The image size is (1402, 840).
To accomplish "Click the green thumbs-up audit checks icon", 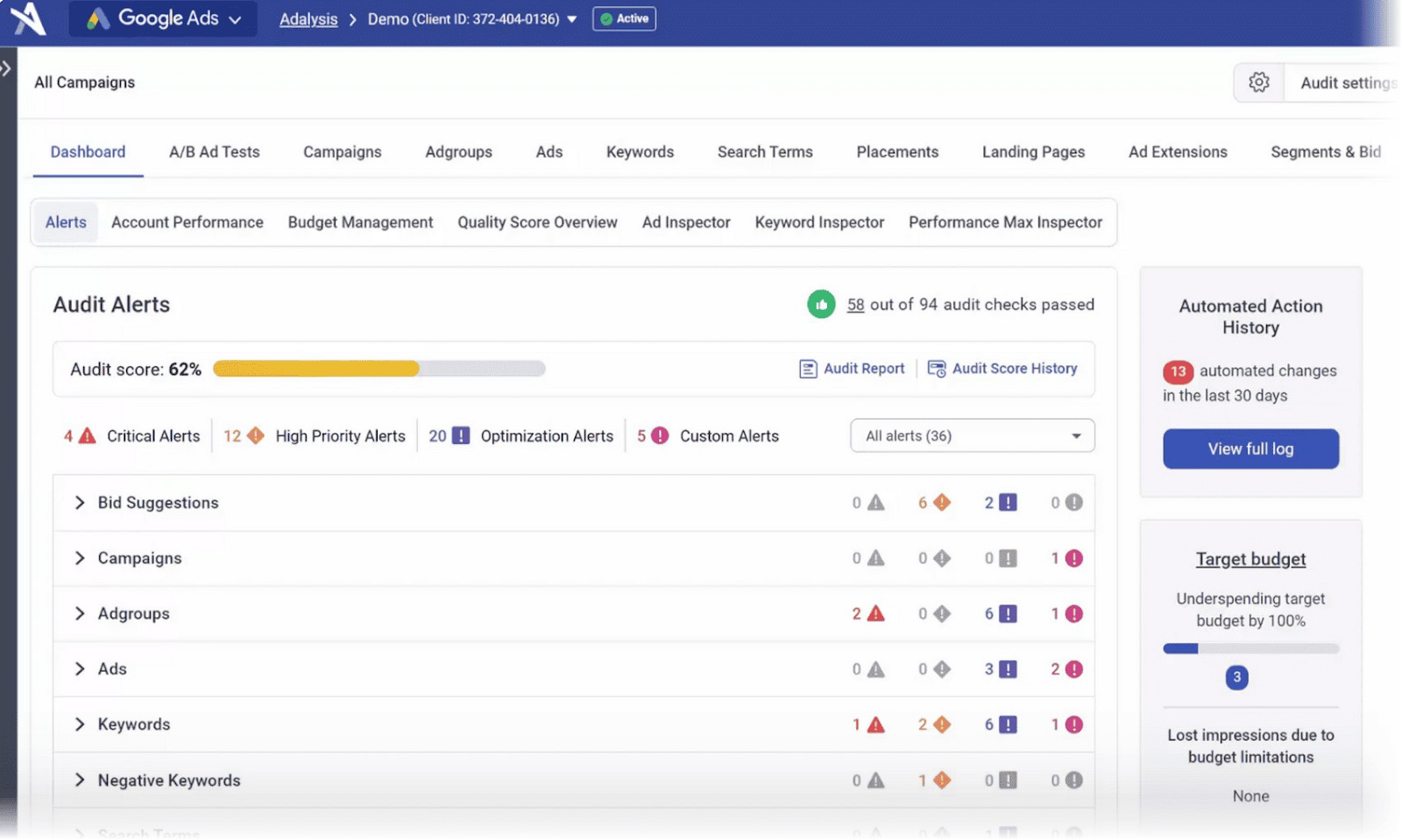I will [821, 305].
